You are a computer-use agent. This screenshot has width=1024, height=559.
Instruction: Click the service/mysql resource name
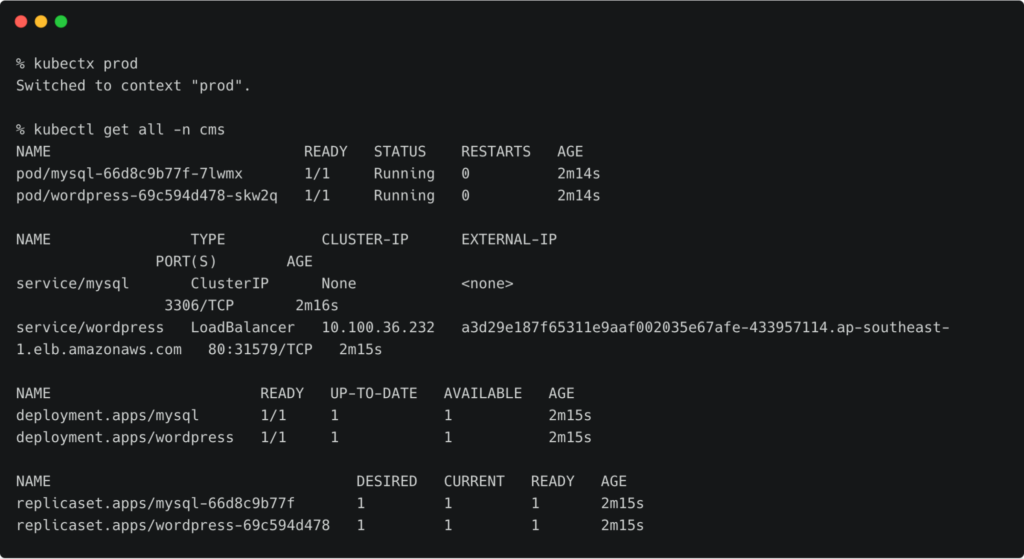pos(72,284)
